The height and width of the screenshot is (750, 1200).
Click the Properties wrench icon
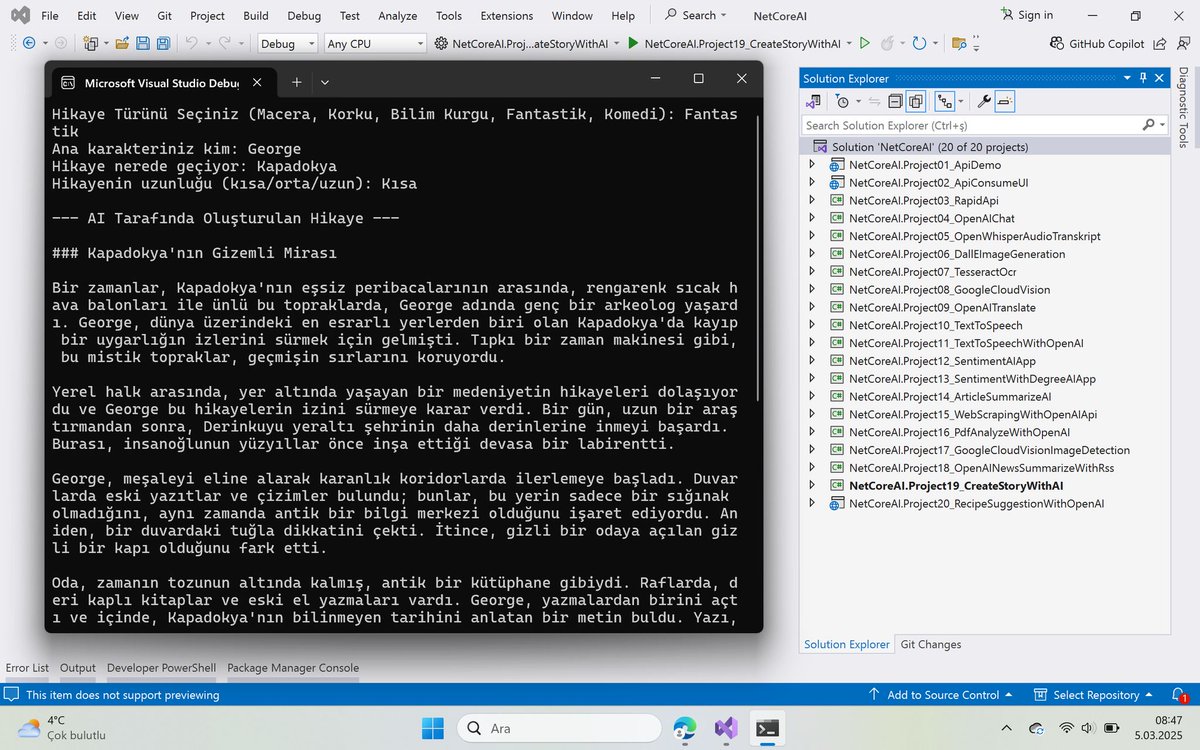pos(984,101)
